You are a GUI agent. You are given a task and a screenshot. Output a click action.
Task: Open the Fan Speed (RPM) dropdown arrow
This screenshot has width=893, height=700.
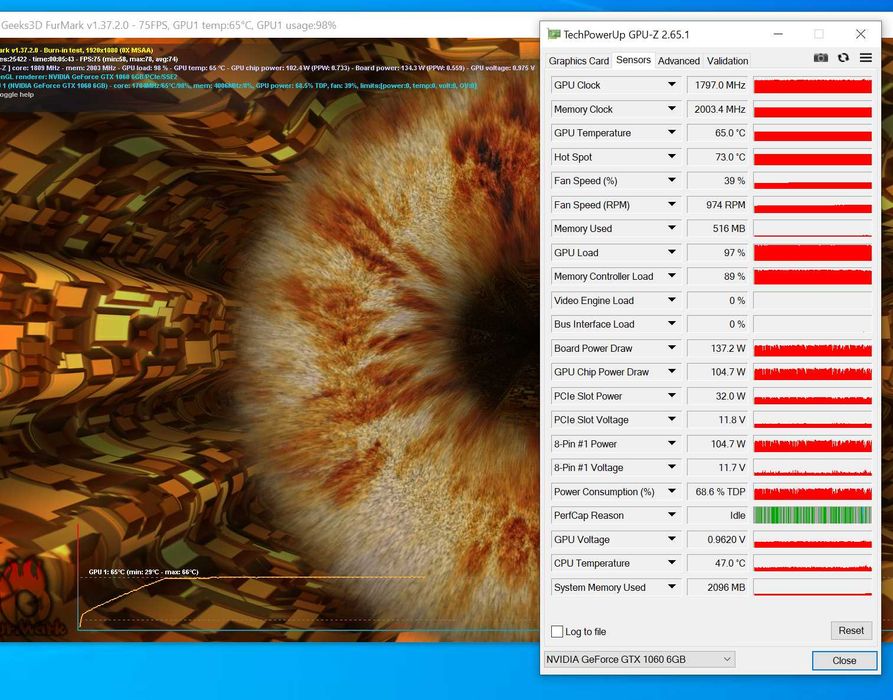point(672,204)
